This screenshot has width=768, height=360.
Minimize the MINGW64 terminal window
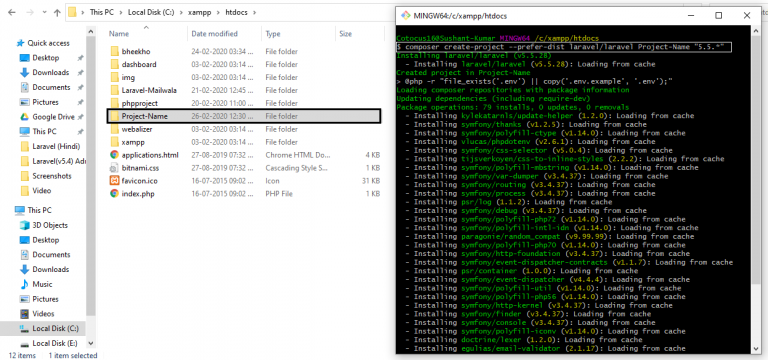click(x=691, y=15)
